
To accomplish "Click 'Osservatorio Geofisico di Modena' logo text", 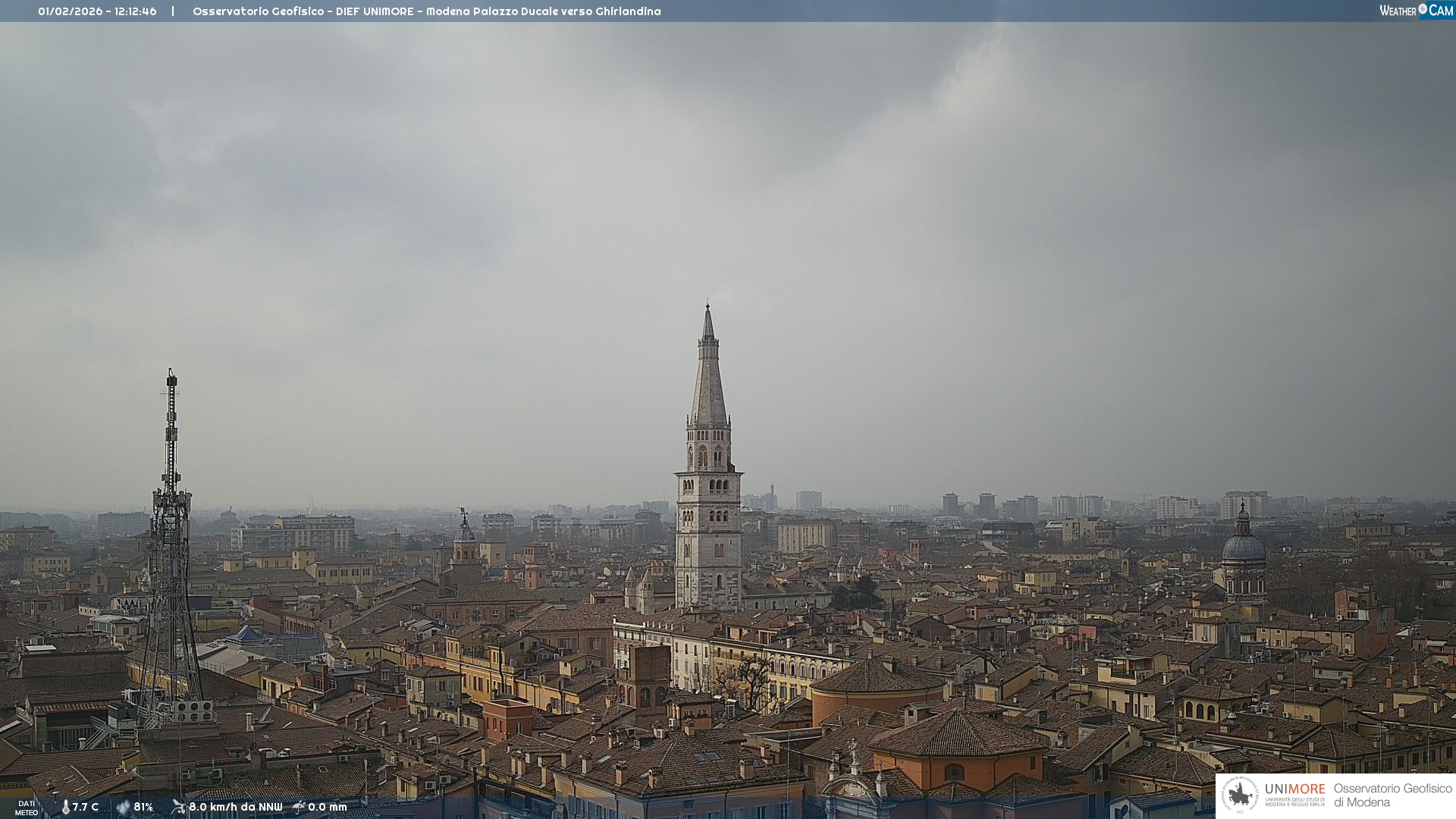I will coord(1392,795).
